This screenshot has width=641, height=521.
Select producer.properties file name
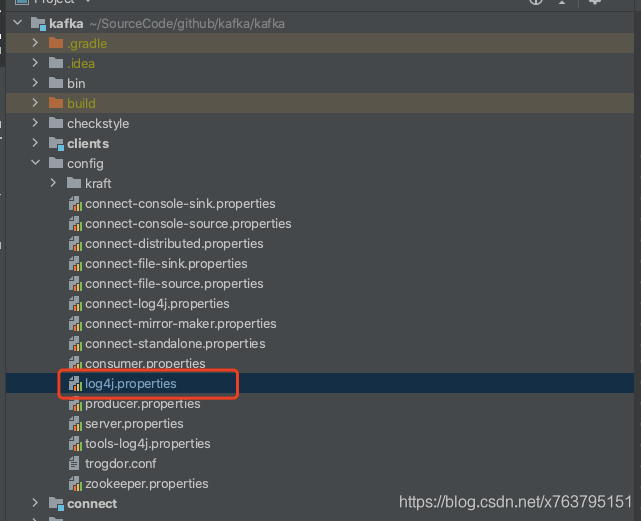[143, 404]
